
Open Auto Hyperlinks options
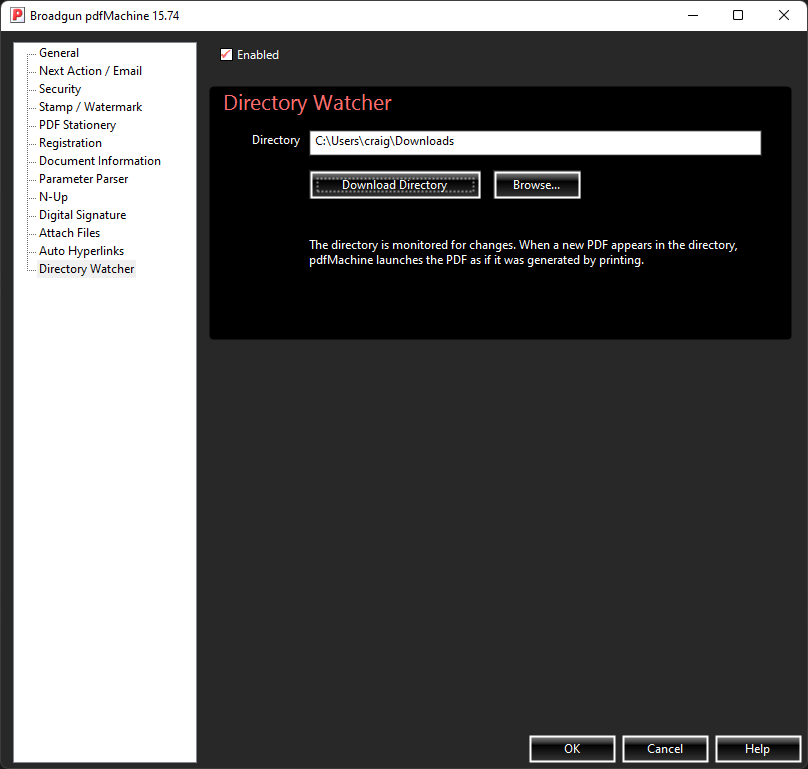[81, 251]
